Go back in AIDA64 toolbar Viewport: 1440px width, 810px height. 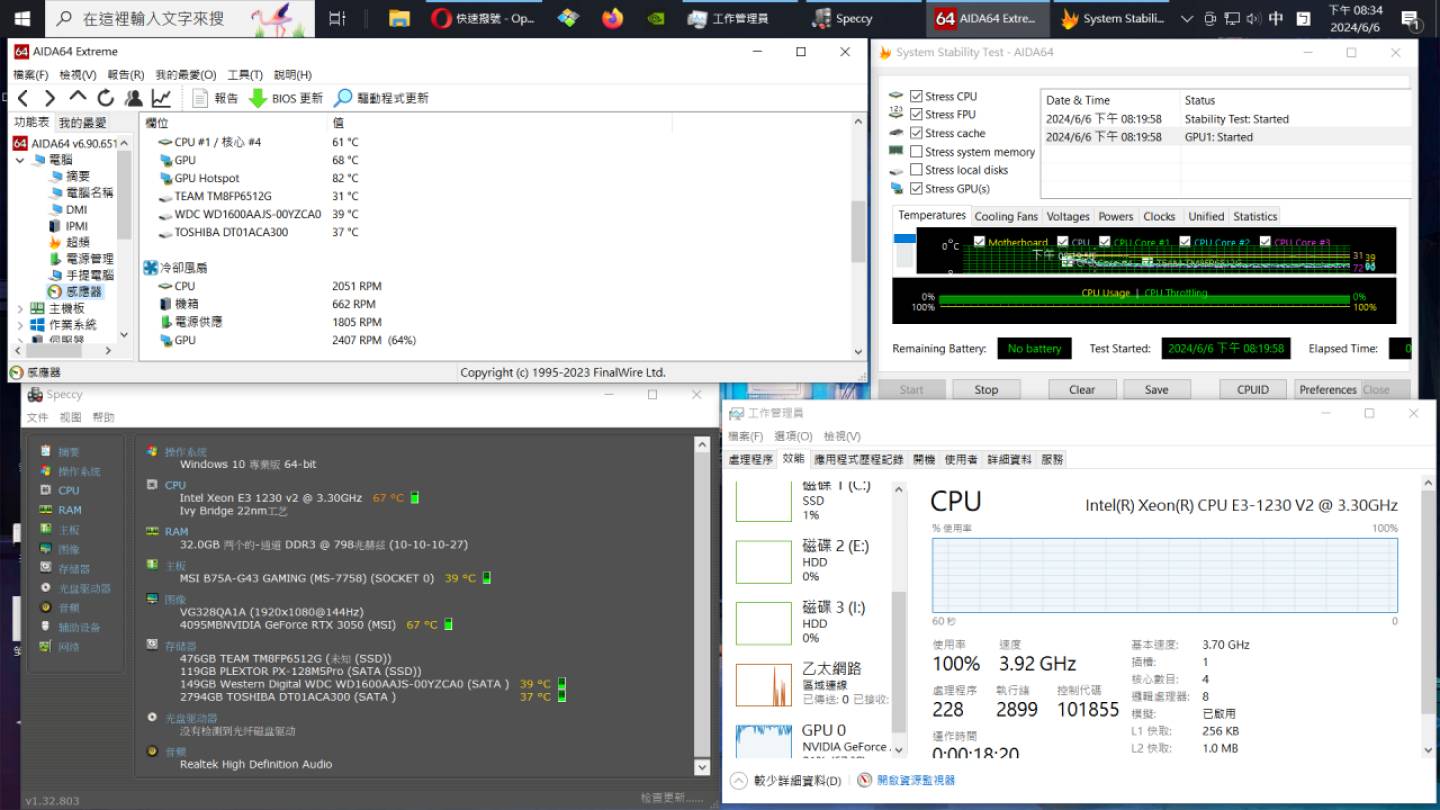pos(22,98)
